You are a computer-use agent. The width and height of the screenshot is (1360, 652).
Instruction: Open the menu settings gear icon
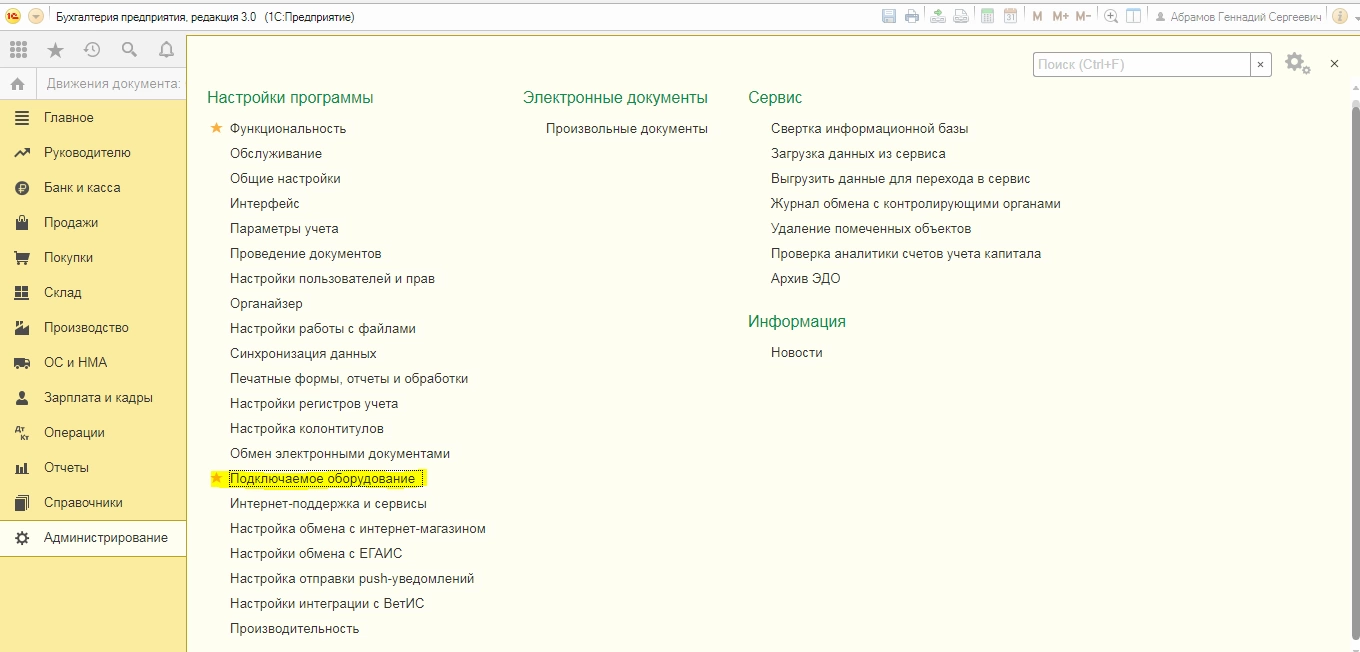pyautogui.click(x=1297, y=64)
